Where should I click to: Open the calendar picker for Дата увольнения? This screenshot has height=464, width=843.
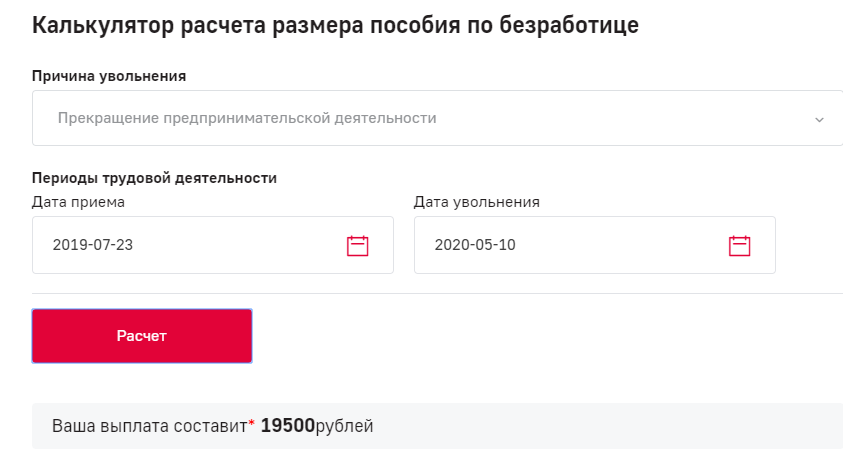coord(739,246)
